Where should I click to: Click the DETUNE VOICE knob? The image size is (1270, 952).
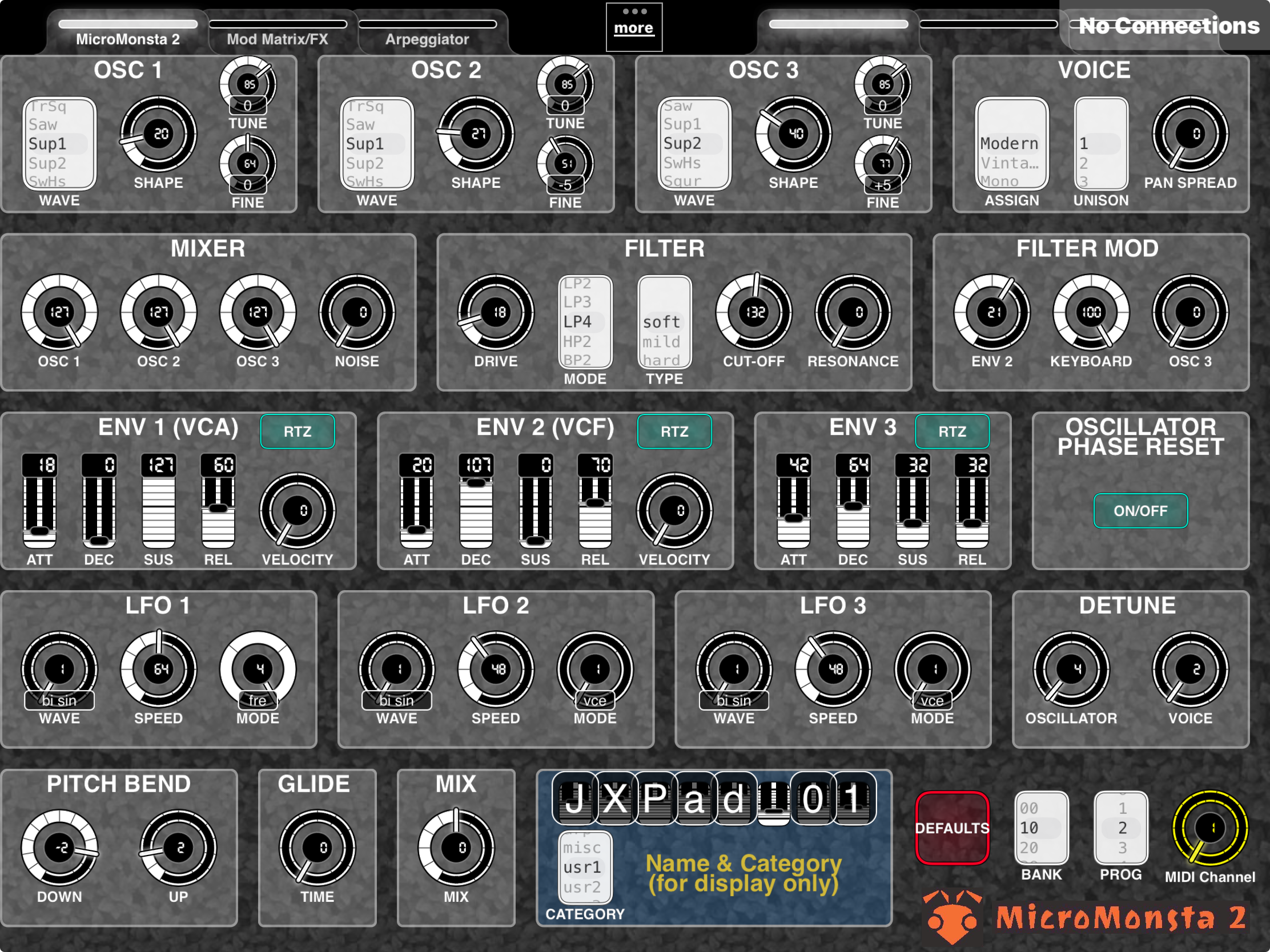(1190, 669)
